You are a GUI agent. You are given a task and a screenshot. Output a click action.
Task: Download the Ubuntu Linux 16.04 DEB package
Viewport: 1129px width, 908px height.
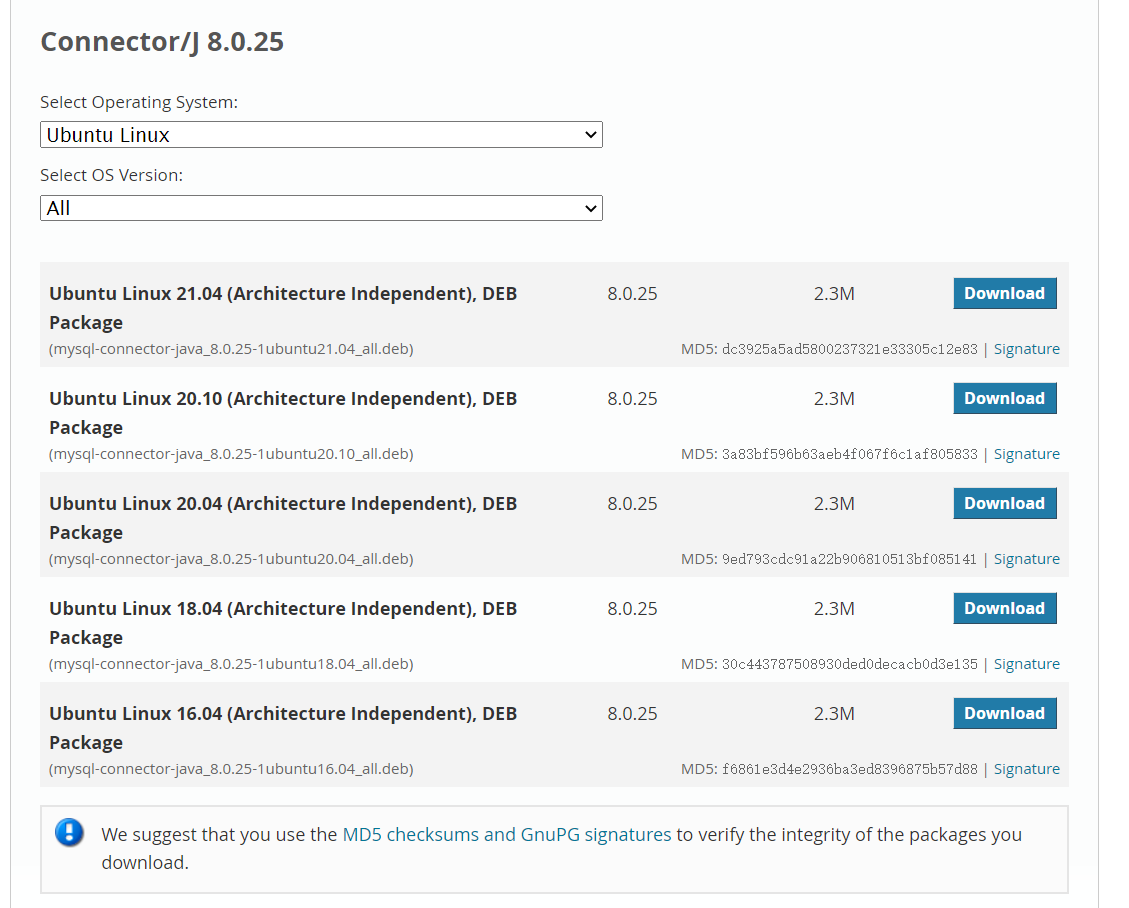click(x=1004, y=714)
